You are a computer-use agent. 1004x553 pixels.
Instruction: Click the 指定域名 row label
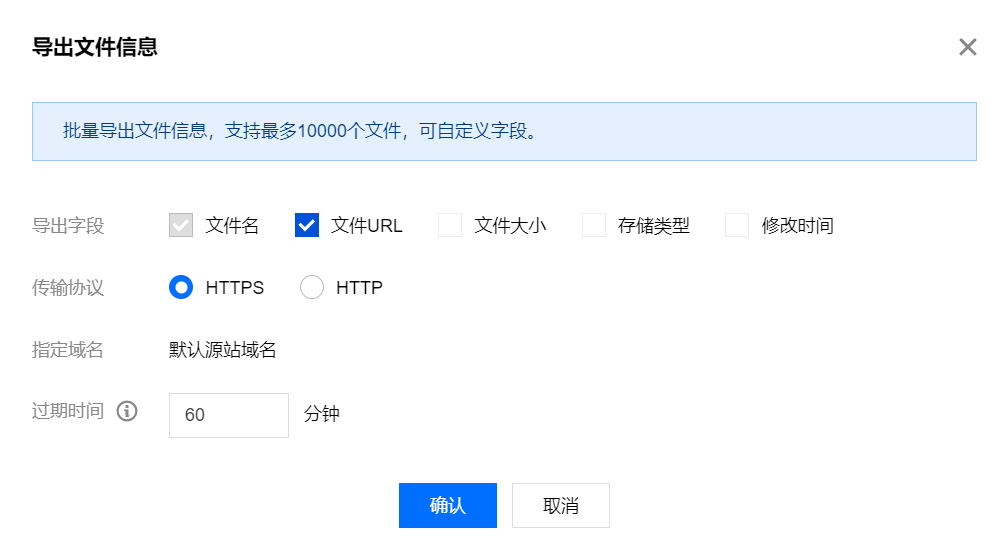click(68, 349)
